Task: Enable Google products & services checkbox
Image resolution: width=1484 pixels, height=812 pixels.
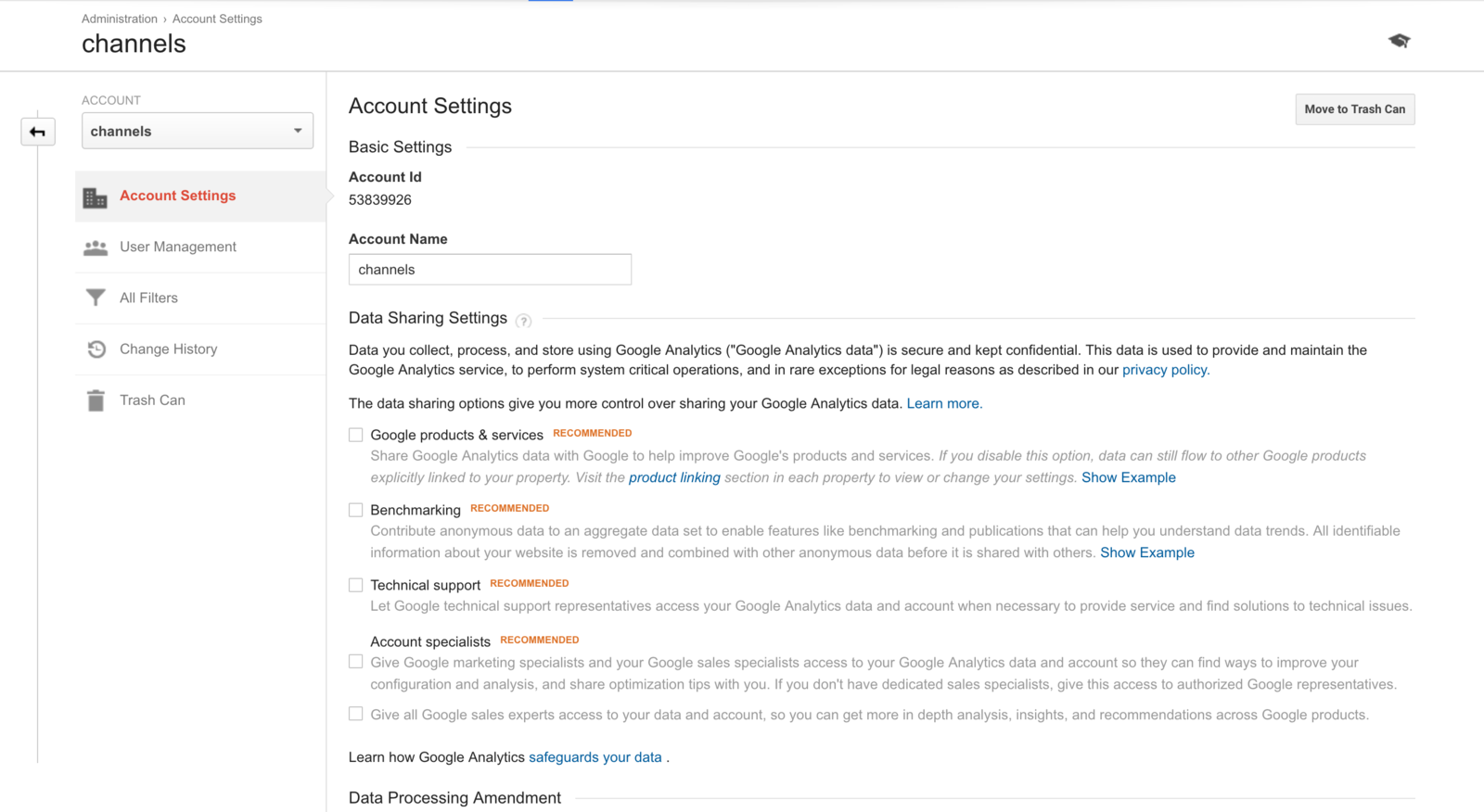Action: point(355,435)
